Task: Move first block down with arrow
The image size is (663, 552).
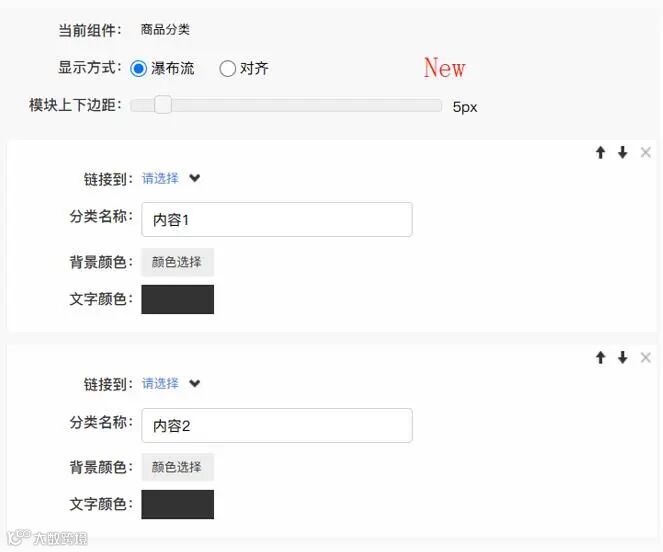Action: click(622, 153)
